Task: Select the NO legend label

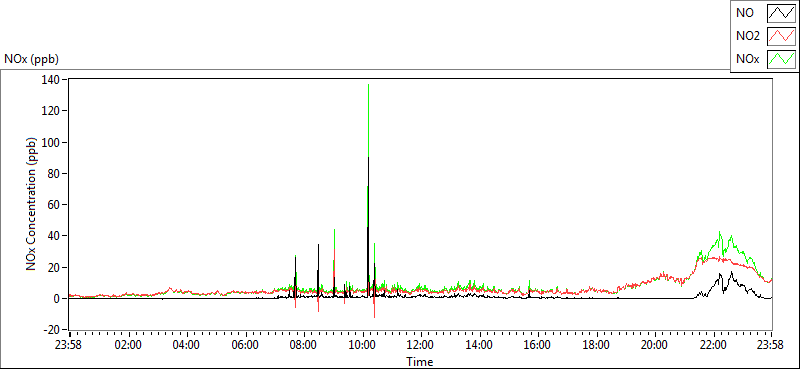Action: coord(745,14)
